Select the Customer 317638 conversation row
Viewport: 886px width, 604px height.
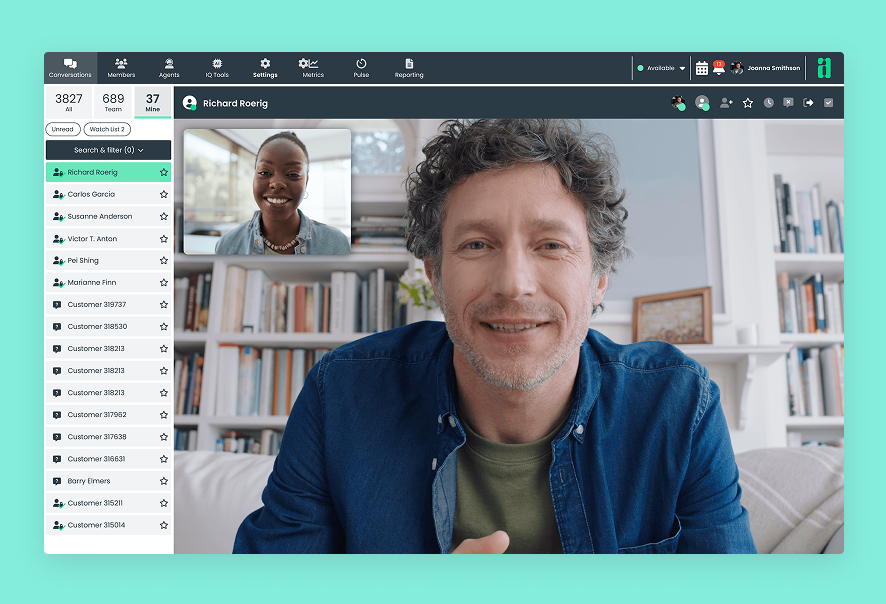108,437
